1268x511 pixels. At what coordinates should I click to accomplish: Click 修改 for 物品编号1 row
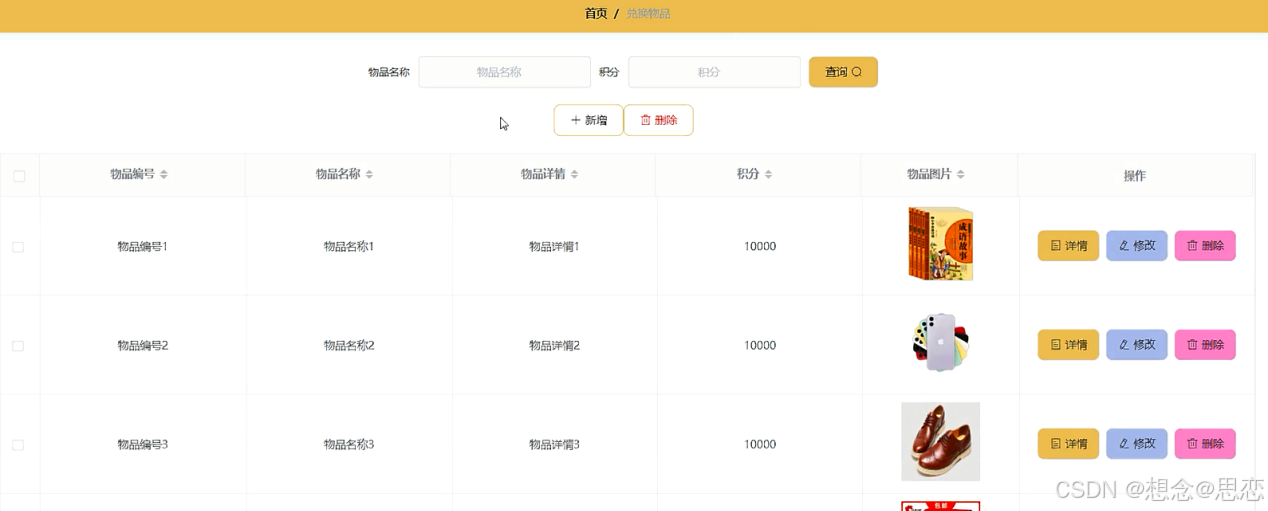point(1137,246)
